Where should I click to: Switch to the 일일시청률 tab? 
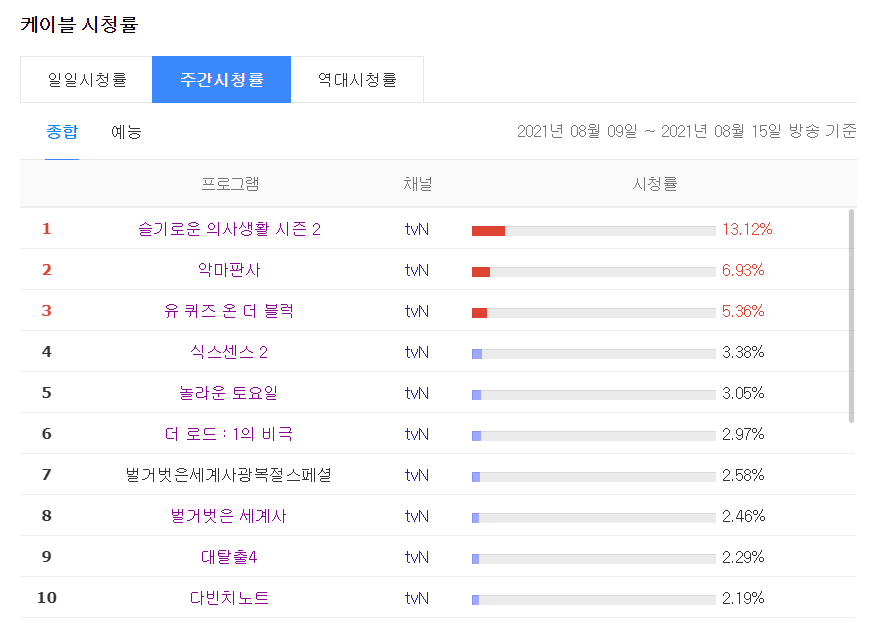click(x=86, y=79)
